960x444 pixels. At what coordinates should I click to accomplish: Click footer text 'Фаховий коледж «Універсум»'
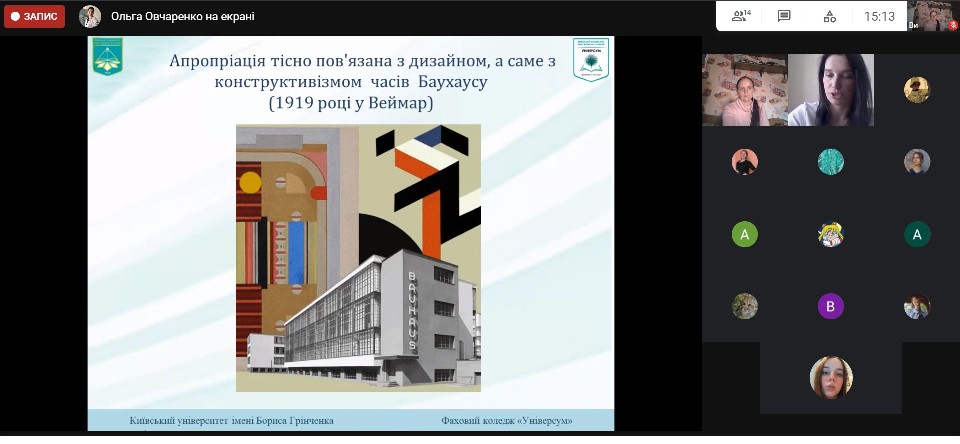[x=507, y=421]
